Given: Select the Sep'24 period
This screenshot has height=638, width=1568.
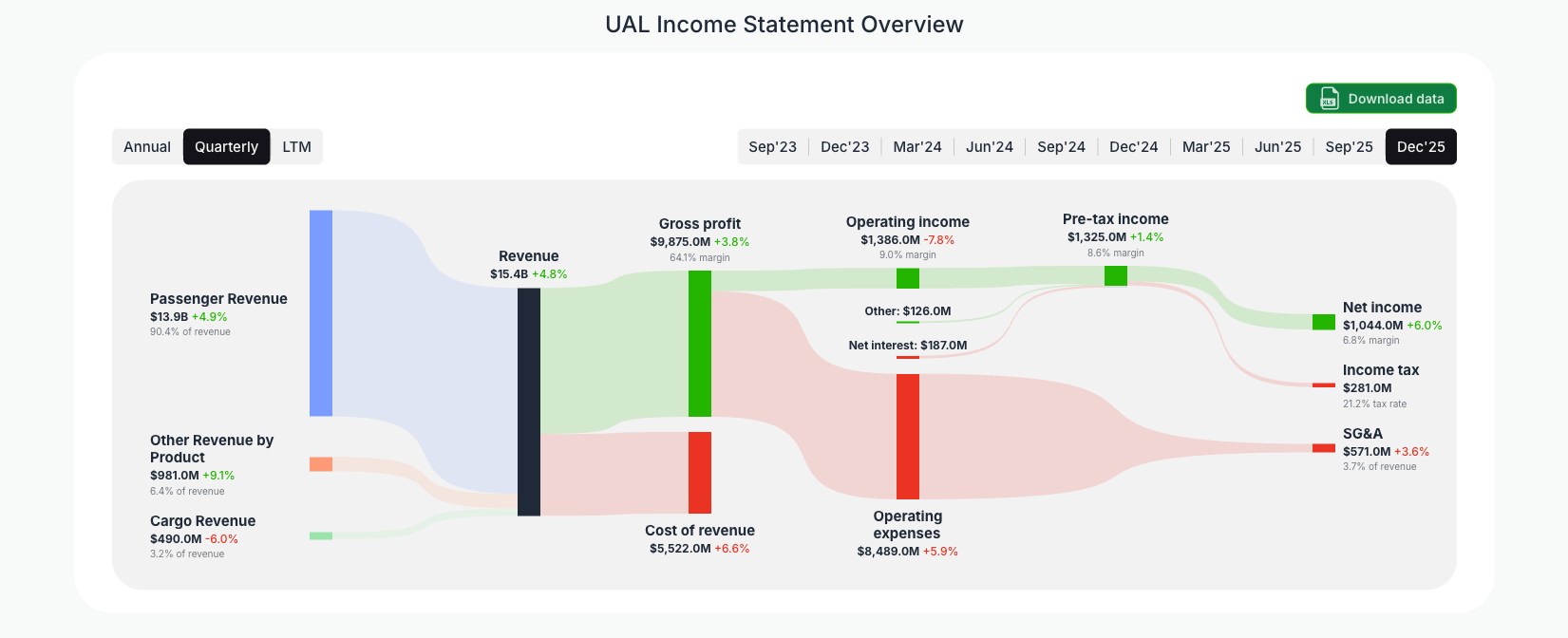Looking at the screenshot, I should point(1061,146).
